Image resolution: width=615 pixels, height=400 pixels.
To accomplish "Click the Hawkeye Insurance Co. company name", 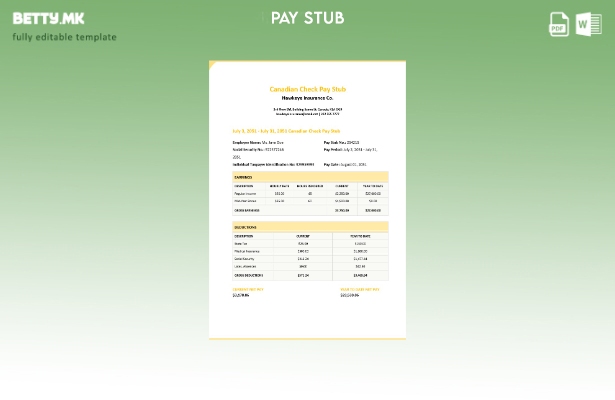I will 307,97.
